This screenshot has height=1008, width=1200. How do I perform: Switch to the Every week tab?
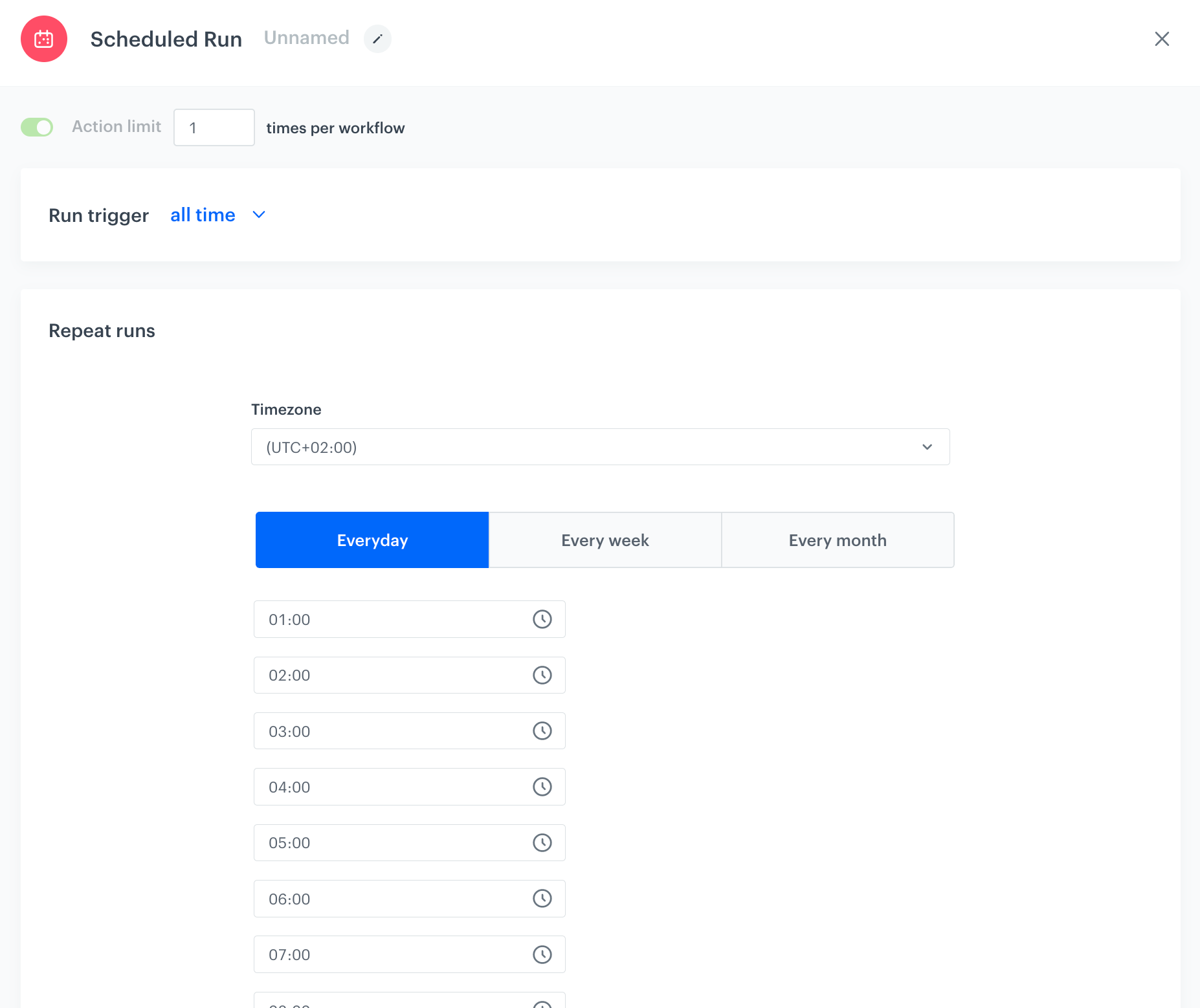pos(605,540)
